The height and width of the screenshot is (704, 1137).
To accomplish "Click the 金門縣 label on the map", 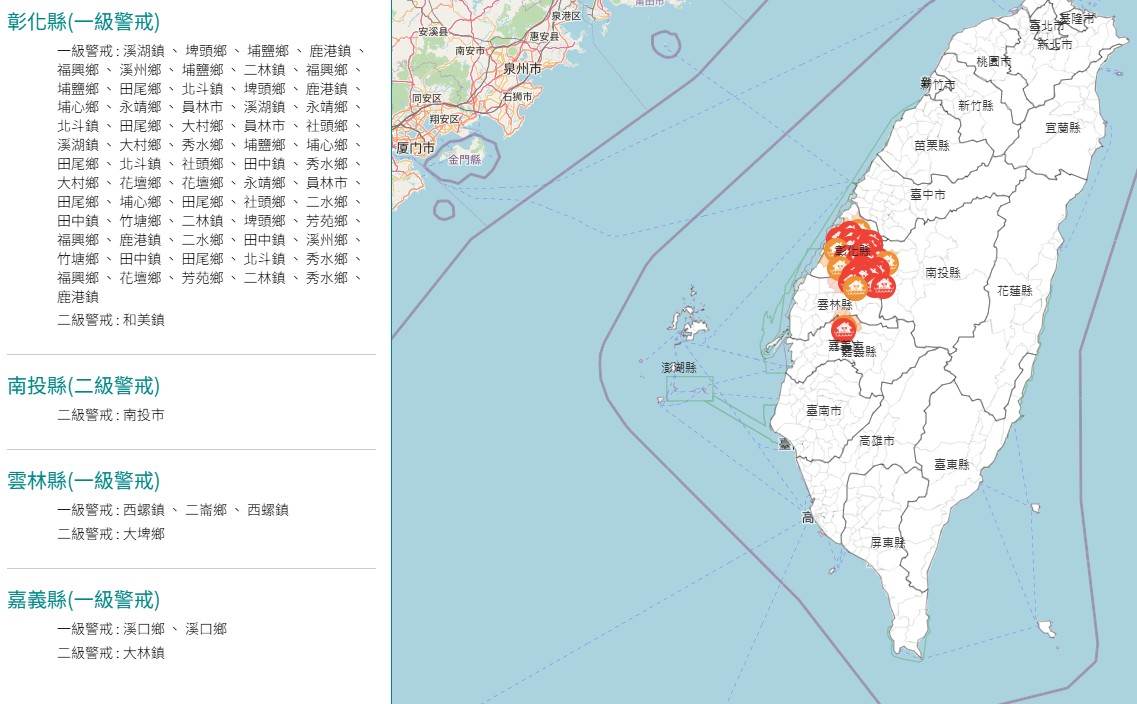I will (464, 159).
